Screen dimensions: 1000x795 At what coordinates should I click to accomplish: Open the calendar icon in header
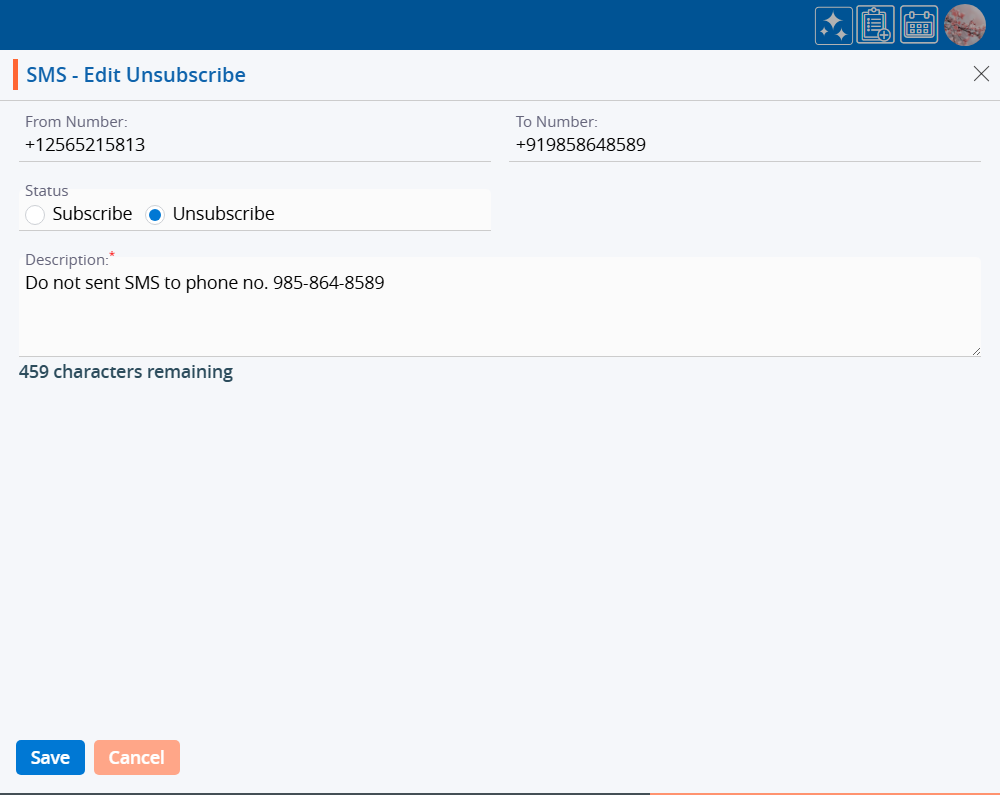coord(919,25)
